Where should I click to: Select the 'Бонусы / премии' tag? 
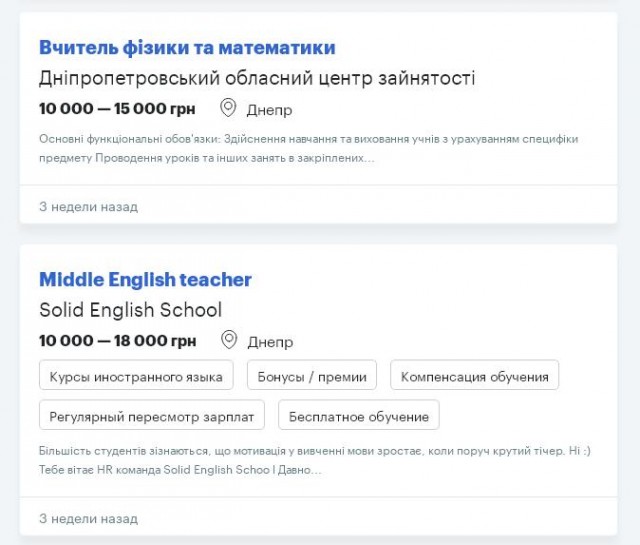click(x=312, y=375)
